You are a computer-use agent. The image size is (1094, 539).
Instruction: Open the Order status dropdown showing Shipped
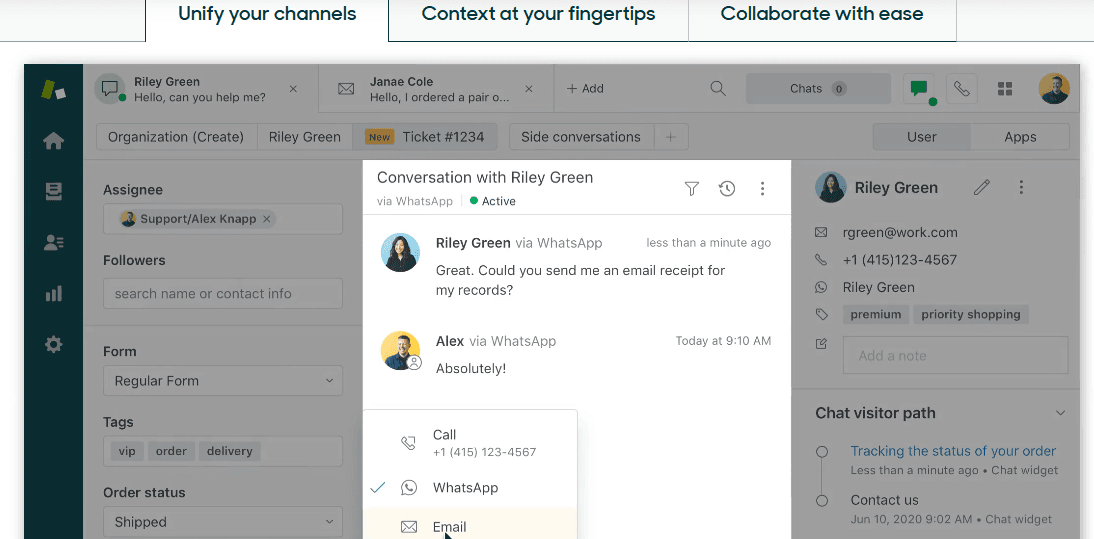223,522
